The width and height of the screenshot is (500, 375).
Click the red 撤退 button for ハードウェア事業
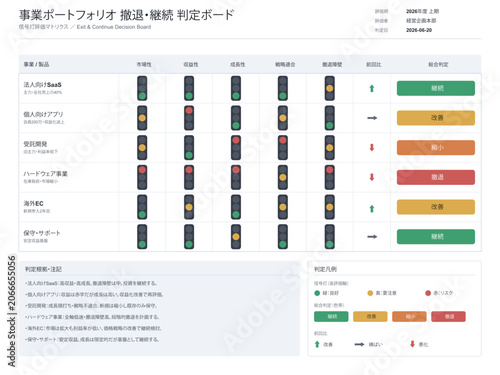[436, 177]
